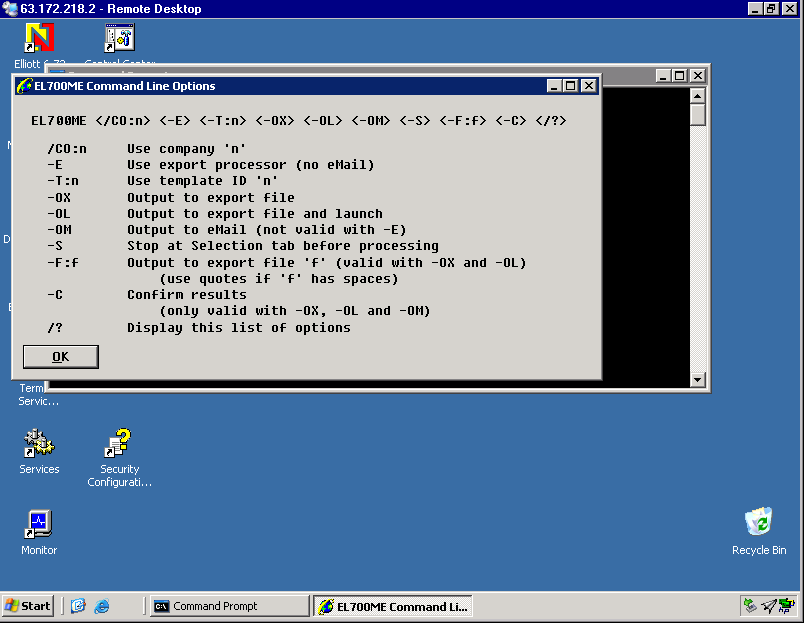Launch Internet Explorer from quick launch

click(102, 606)
